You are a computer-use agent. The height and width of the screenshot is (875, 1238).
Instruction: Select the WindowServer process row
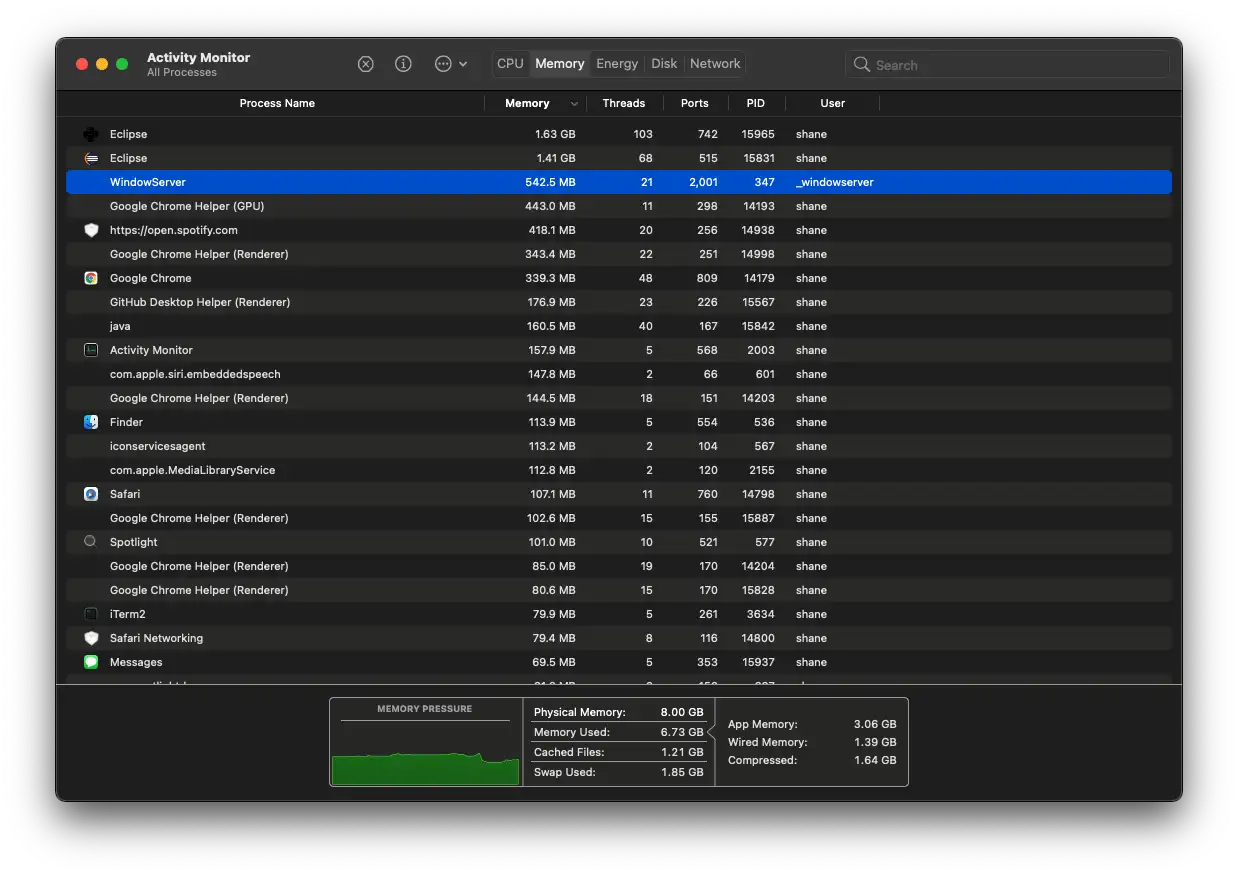pos(619,182)
